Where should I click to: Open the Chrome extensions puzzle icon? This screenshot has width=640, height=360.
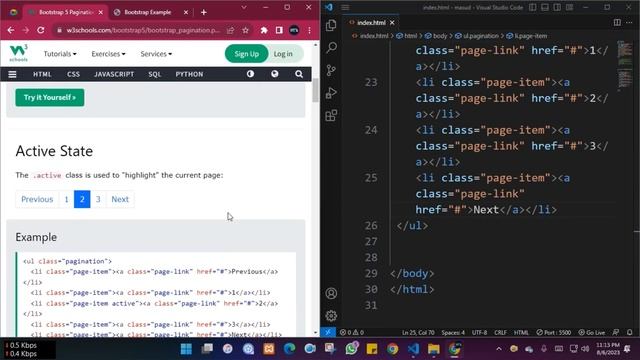pos(264,30)
